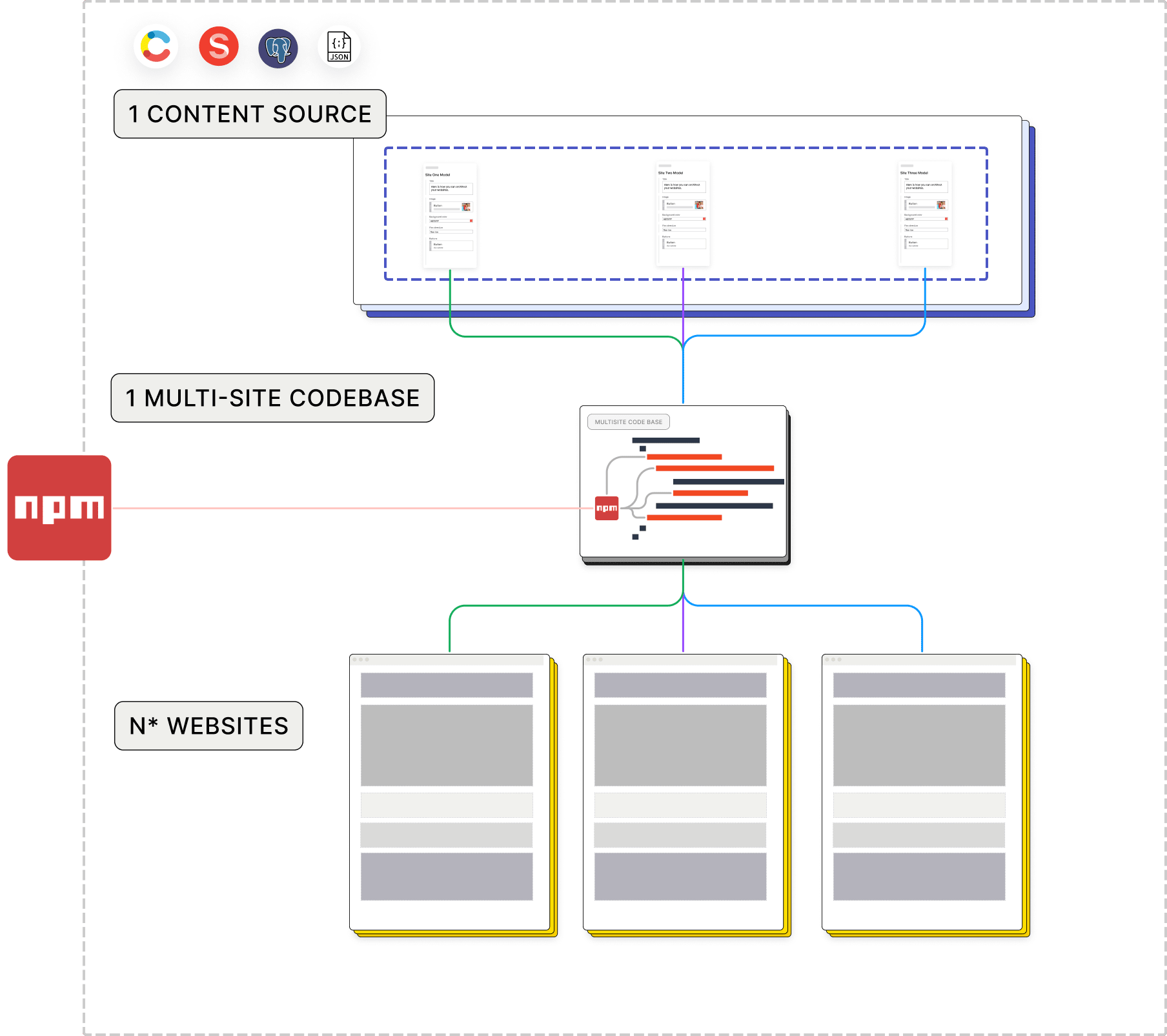This screenshot has height=1036, width=1167.
Task: Pick the red background swatch in Site Three Model
Action: pyautogui.click(x=946, y=219)
